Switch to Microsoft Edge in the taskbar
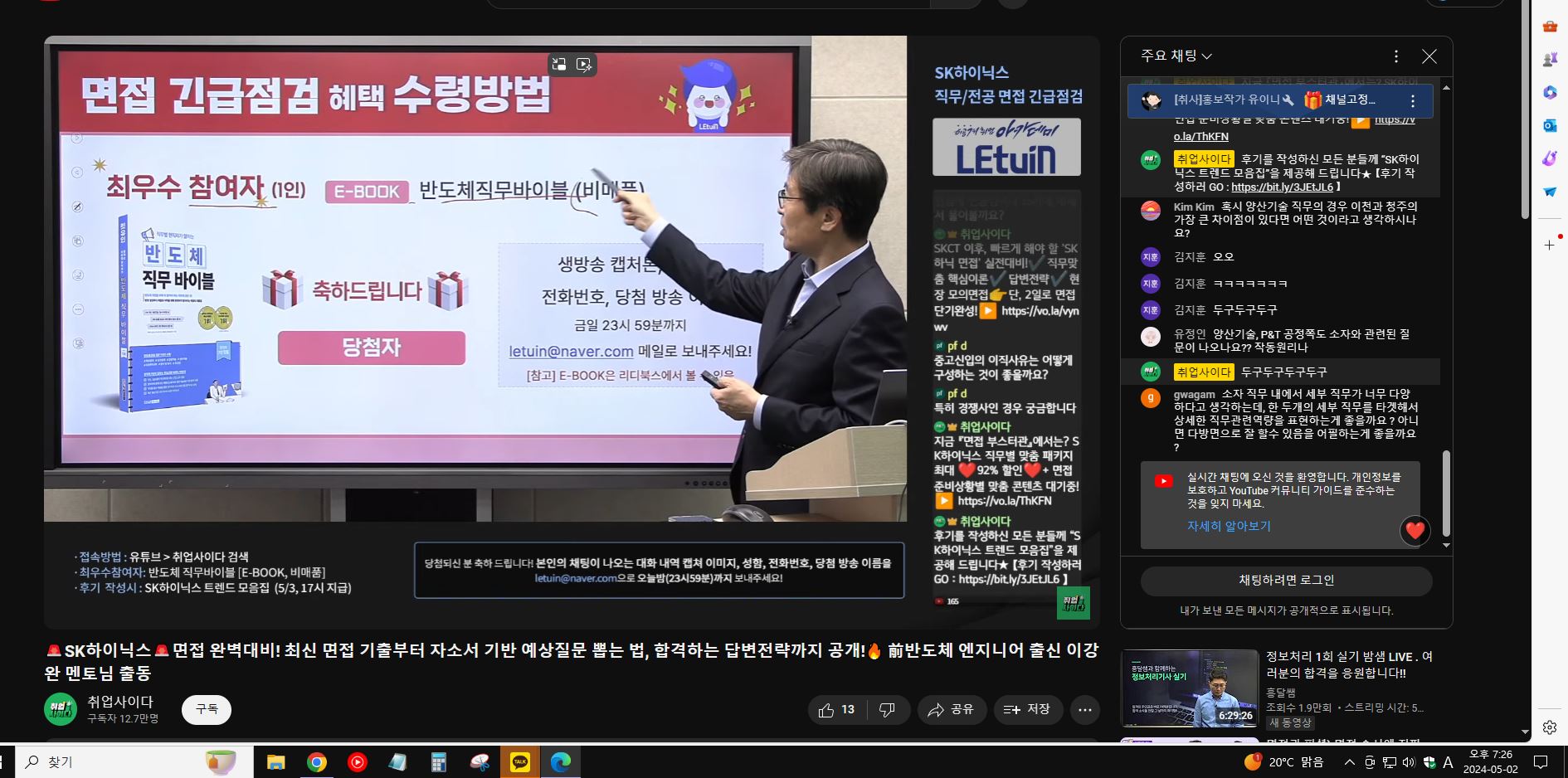The width and height of the screenshot is (1568, 778). [560, 762]
